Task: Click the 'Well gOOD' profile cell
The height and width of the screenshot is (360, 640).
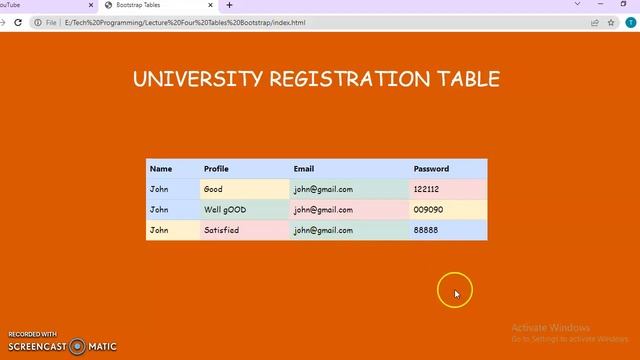Action: click(x=244, y=210)
